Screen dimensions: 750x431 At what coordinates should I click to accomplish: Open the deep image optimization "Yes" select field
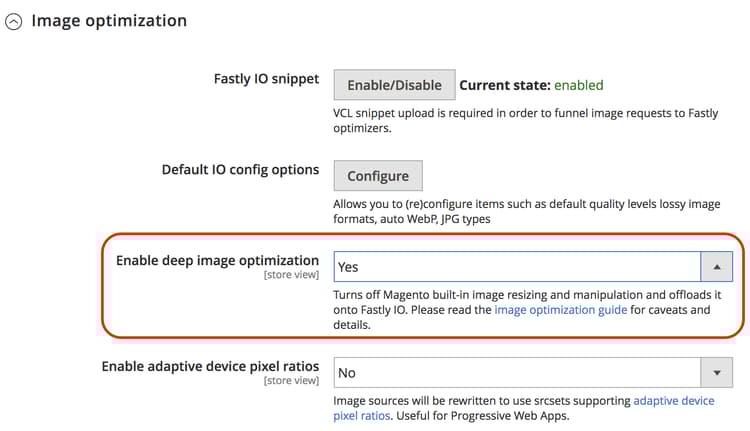pyautogui.click(x=516, y=267)
